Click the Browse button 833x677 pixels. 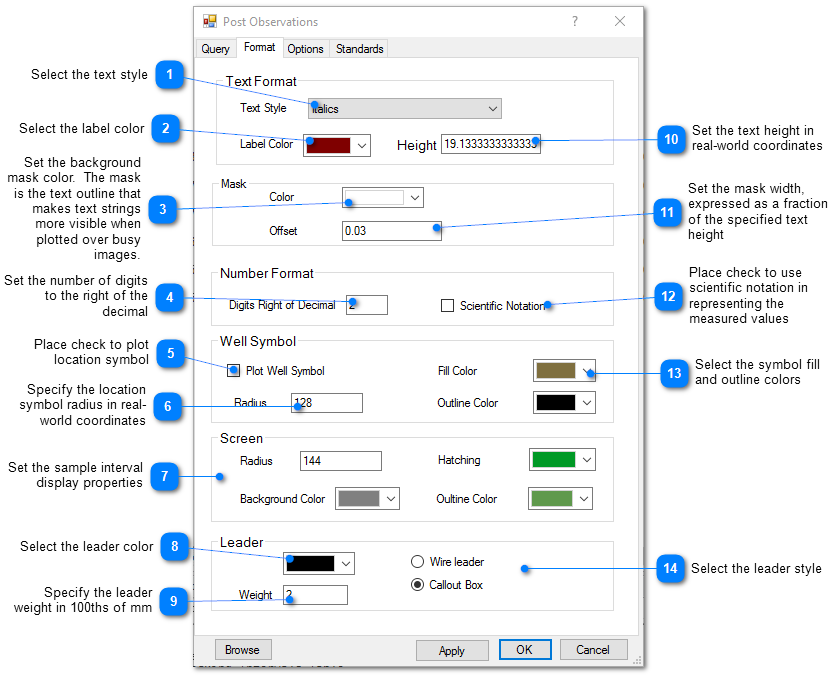click(242, 650)
